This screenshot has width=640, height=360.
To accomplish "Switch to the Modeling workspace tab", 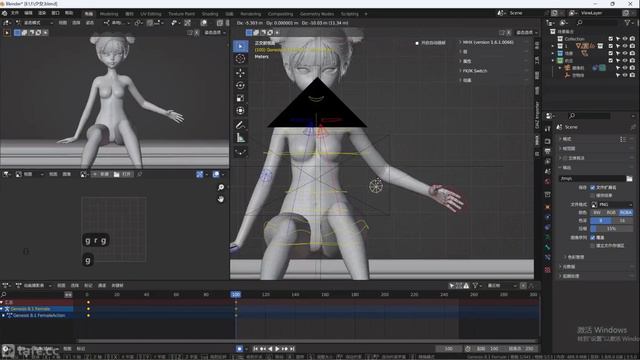I will (109, 14).
